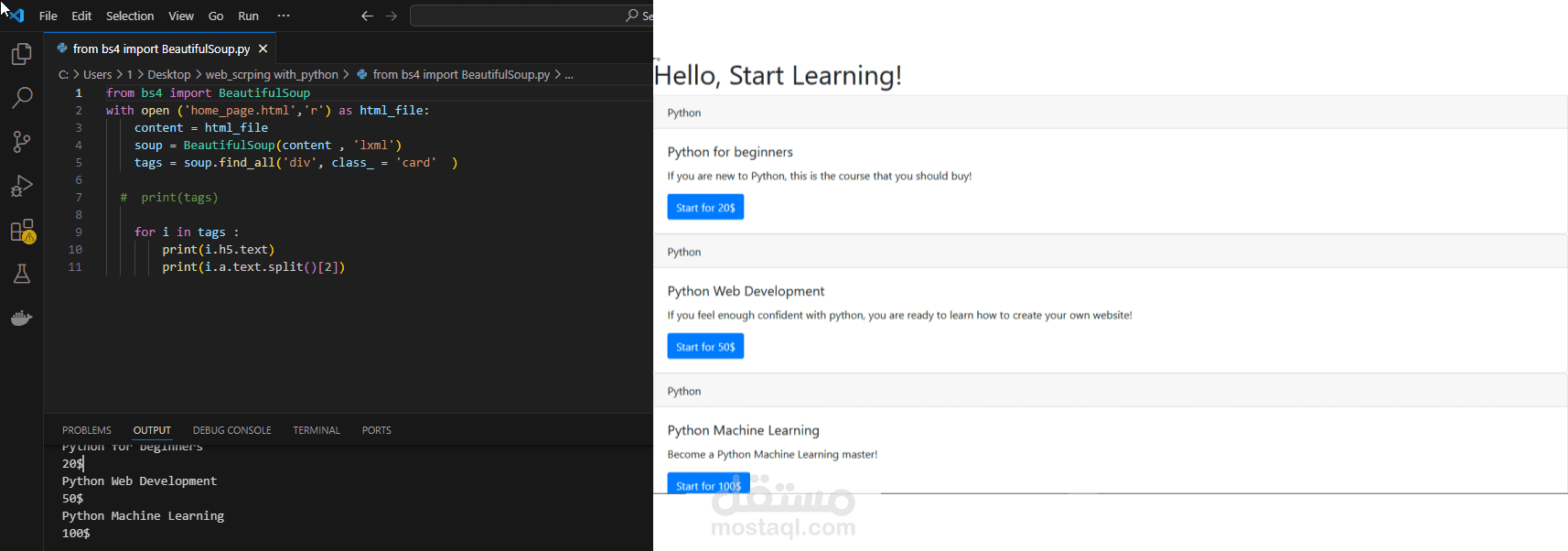Open the Explorer view in activity bar

(x=22, y=54)
